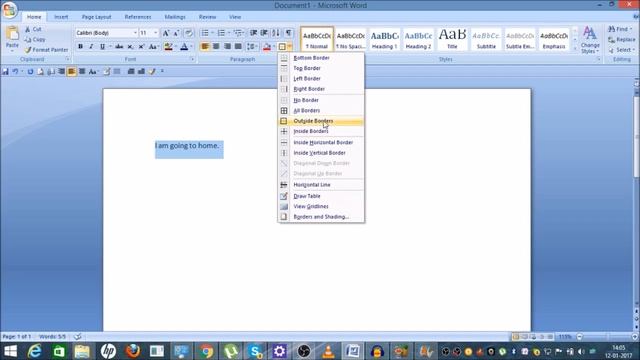
Task: Click the Bullets list icon
Action: (205, 33)
